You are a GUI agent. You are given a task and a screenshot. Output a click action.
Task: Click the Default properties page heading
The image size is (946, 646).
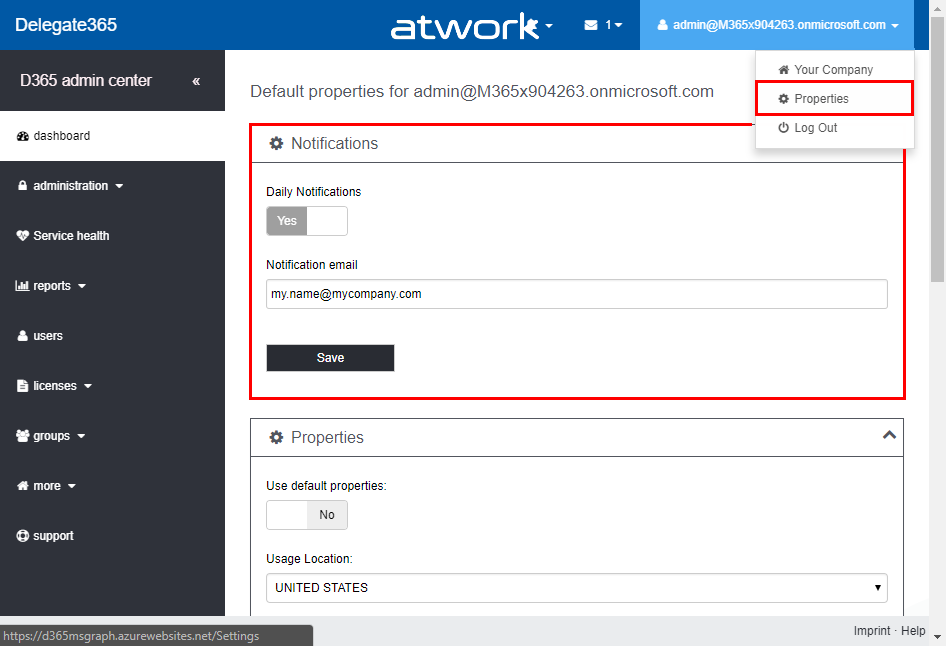tap(482, 91)
